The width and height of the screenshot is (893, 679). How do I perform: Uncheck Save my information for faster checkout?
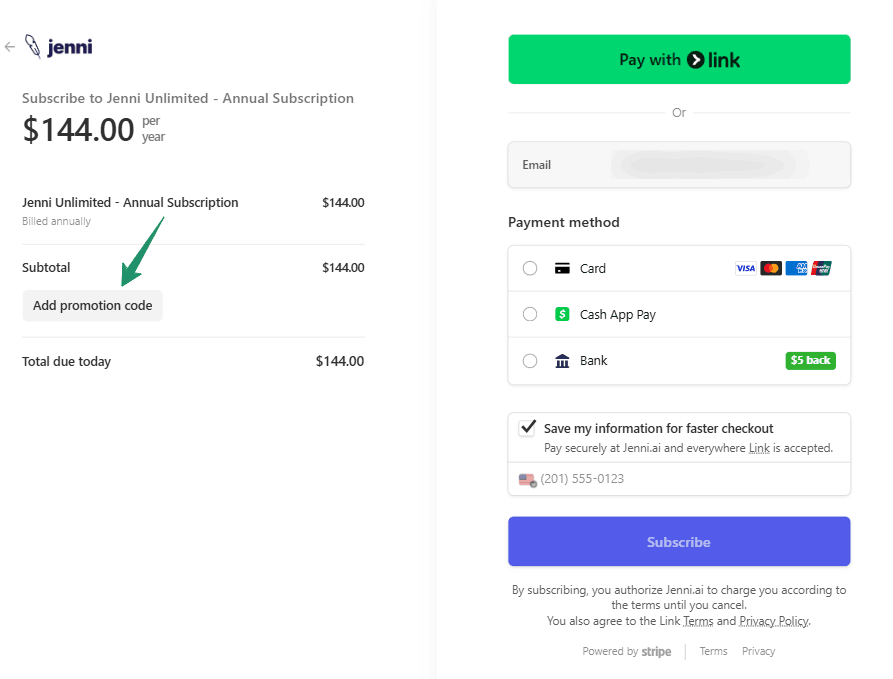[x=527, y=428]
